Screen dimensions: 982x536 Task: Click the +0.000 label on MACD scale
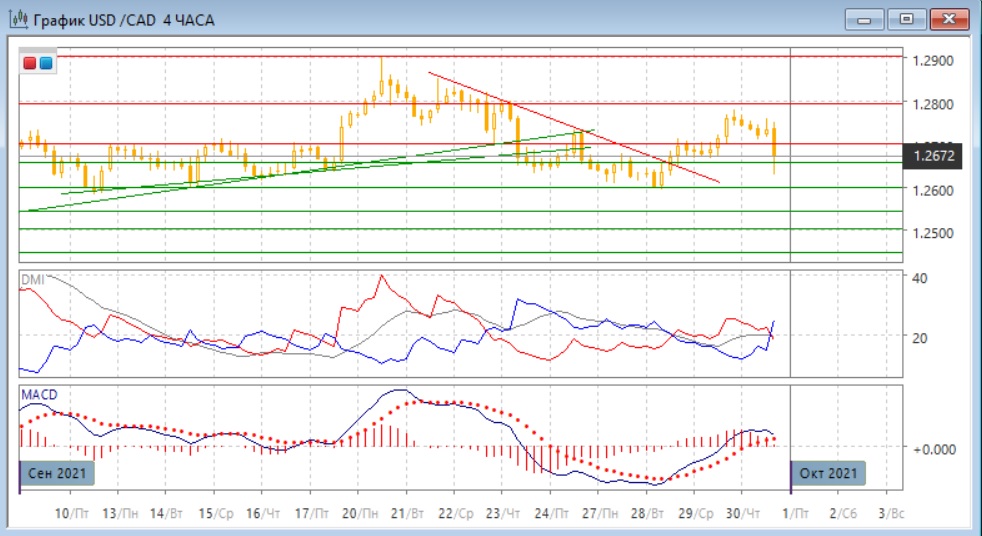932,449
